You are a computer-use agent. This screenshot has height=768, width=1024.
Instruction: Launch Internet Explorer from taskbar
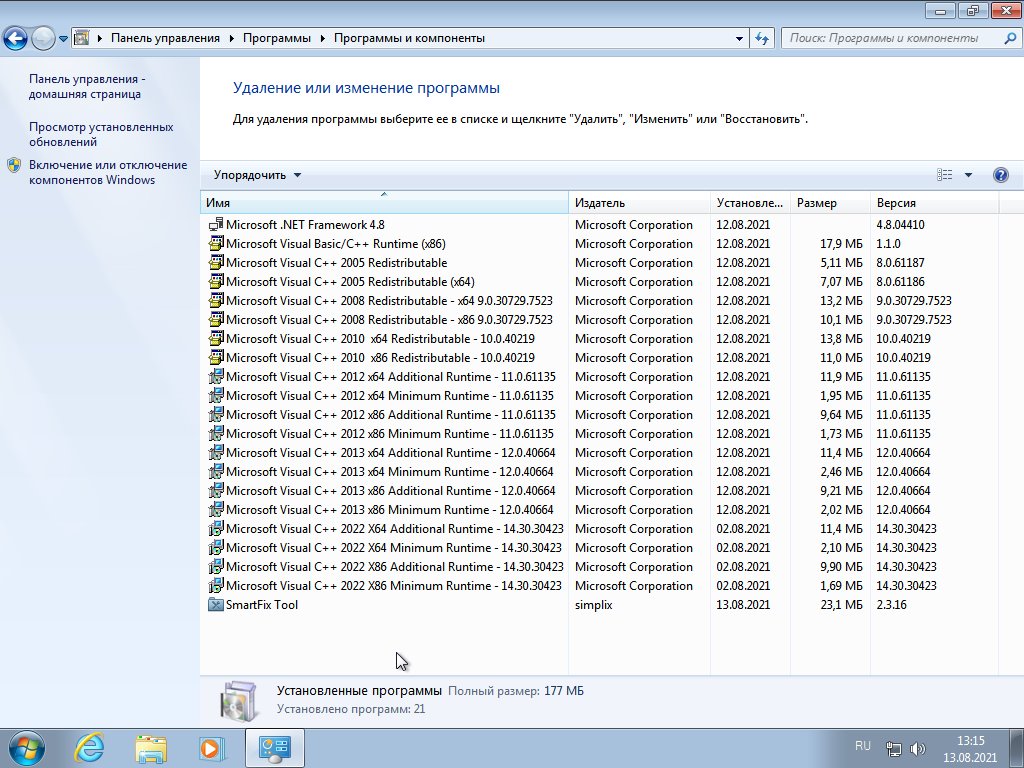pos(89,748)
